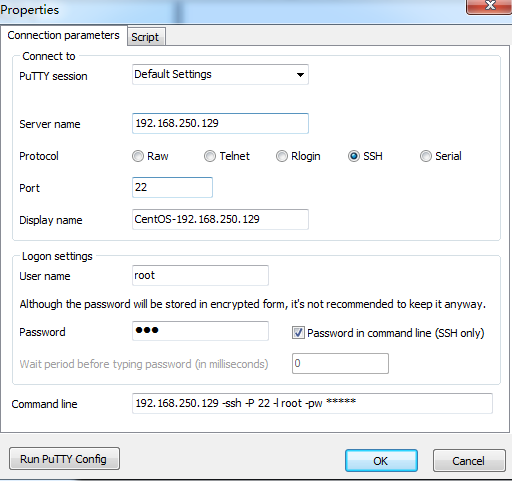The height and width of the screenshot is (481, 512).
Task: Click the Display name field
Action: tap(220, 219)
